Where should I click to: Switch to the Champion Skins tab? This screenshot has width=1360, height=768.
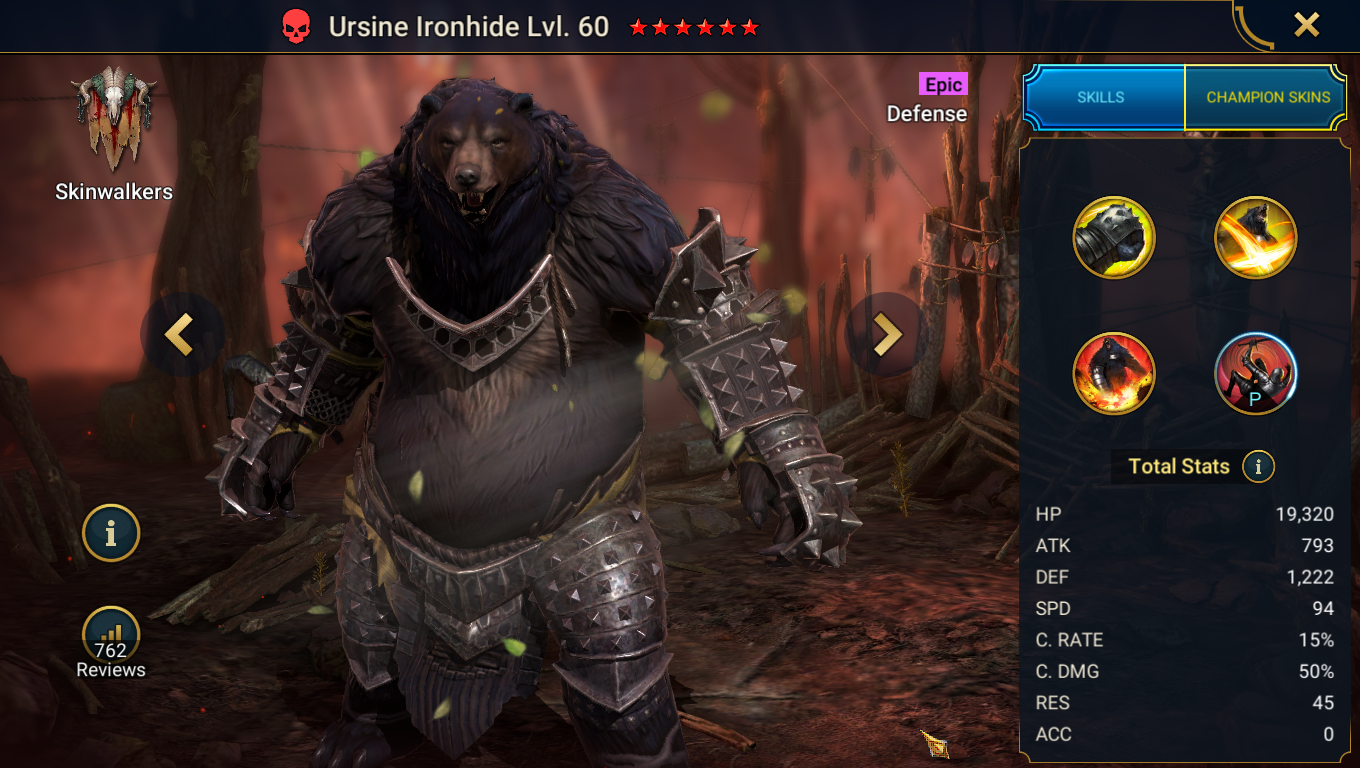pyautogui.click(x=1268, y=97)
